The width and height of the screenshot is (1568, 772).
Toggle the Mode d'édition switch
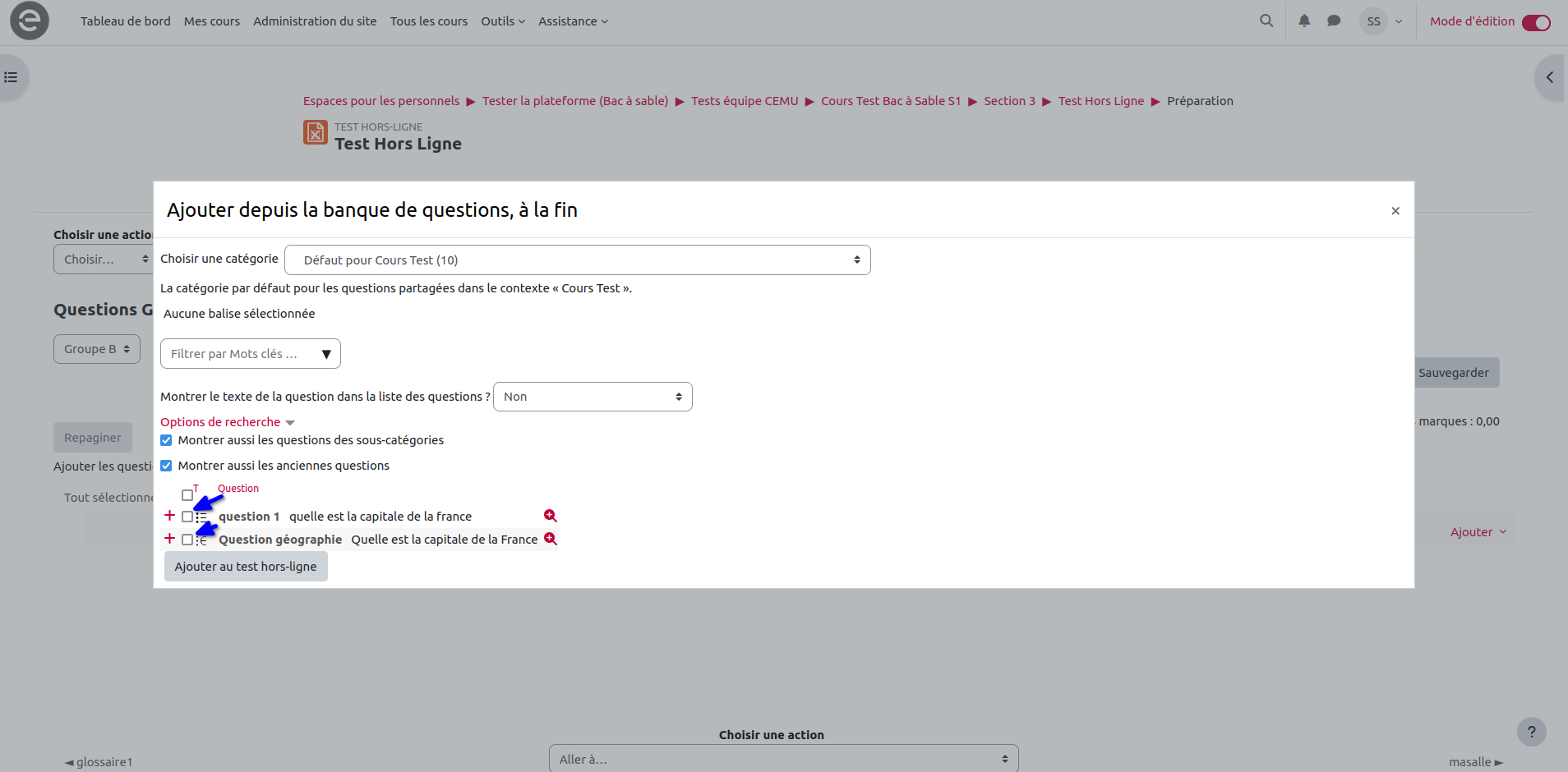click(1535, 22)
